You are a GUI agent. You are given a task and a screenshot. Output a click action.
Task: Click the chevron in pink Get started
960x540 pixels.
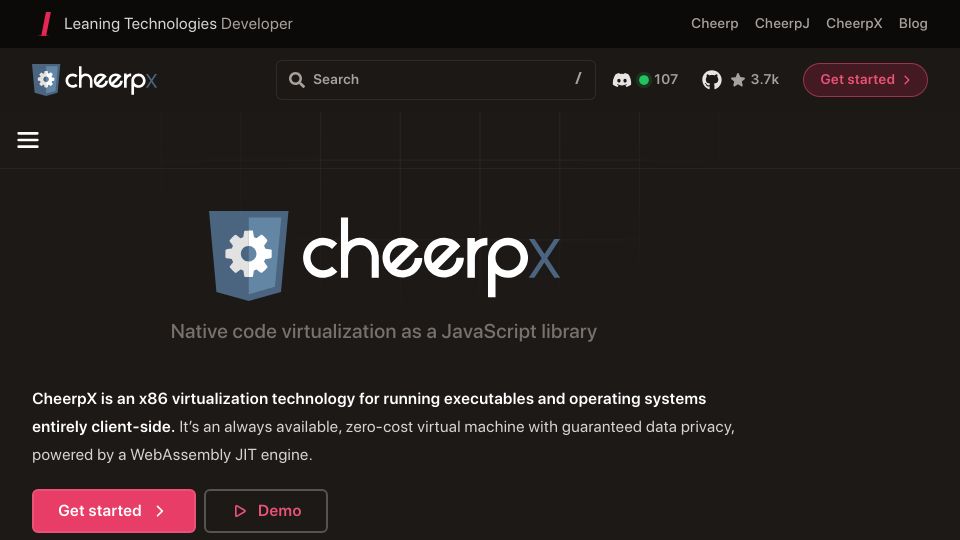click(x=160, y=511)
